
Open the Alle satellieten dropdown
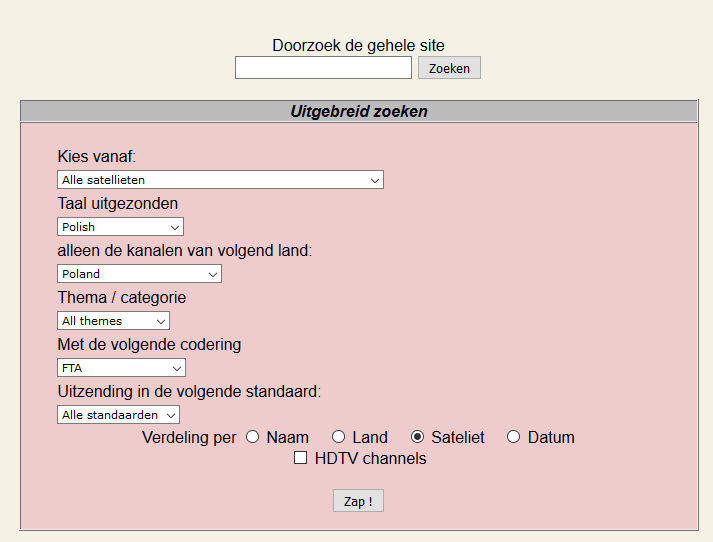pos(221,180)
